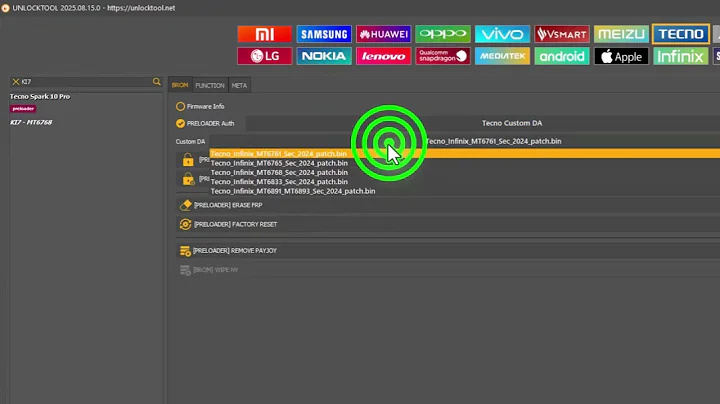Choose Tecno_Infinix_MT6833_Sec_2024_patch.bin from the list
720x404 pixels.
[x=279, y=182]
